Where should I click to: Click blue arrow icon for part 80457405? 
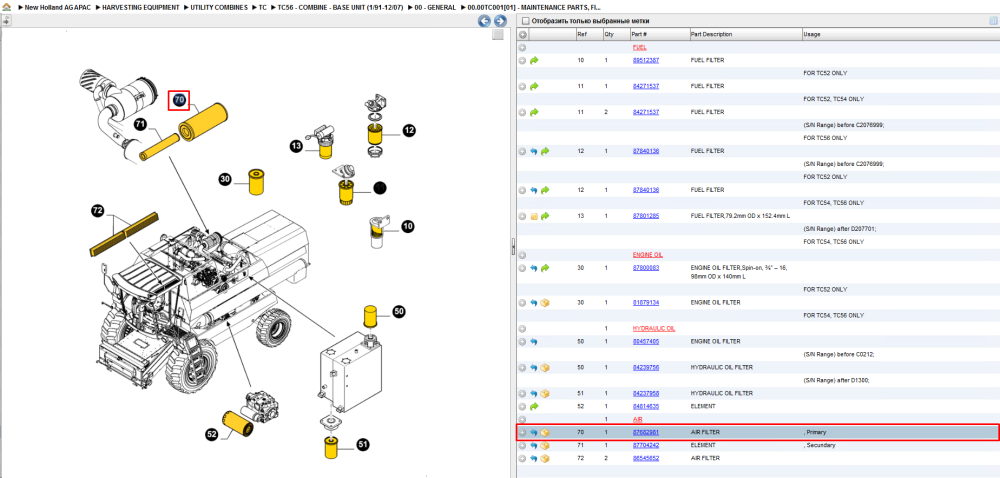point(534,342)
